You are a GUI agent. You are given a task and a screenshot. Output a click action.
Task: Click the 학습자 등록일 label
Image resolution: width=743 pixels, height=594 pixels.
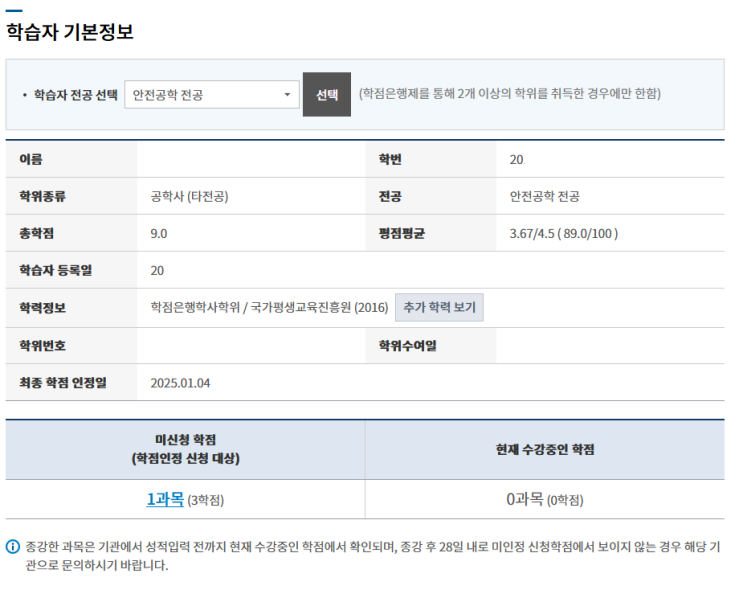click(56, 270)
